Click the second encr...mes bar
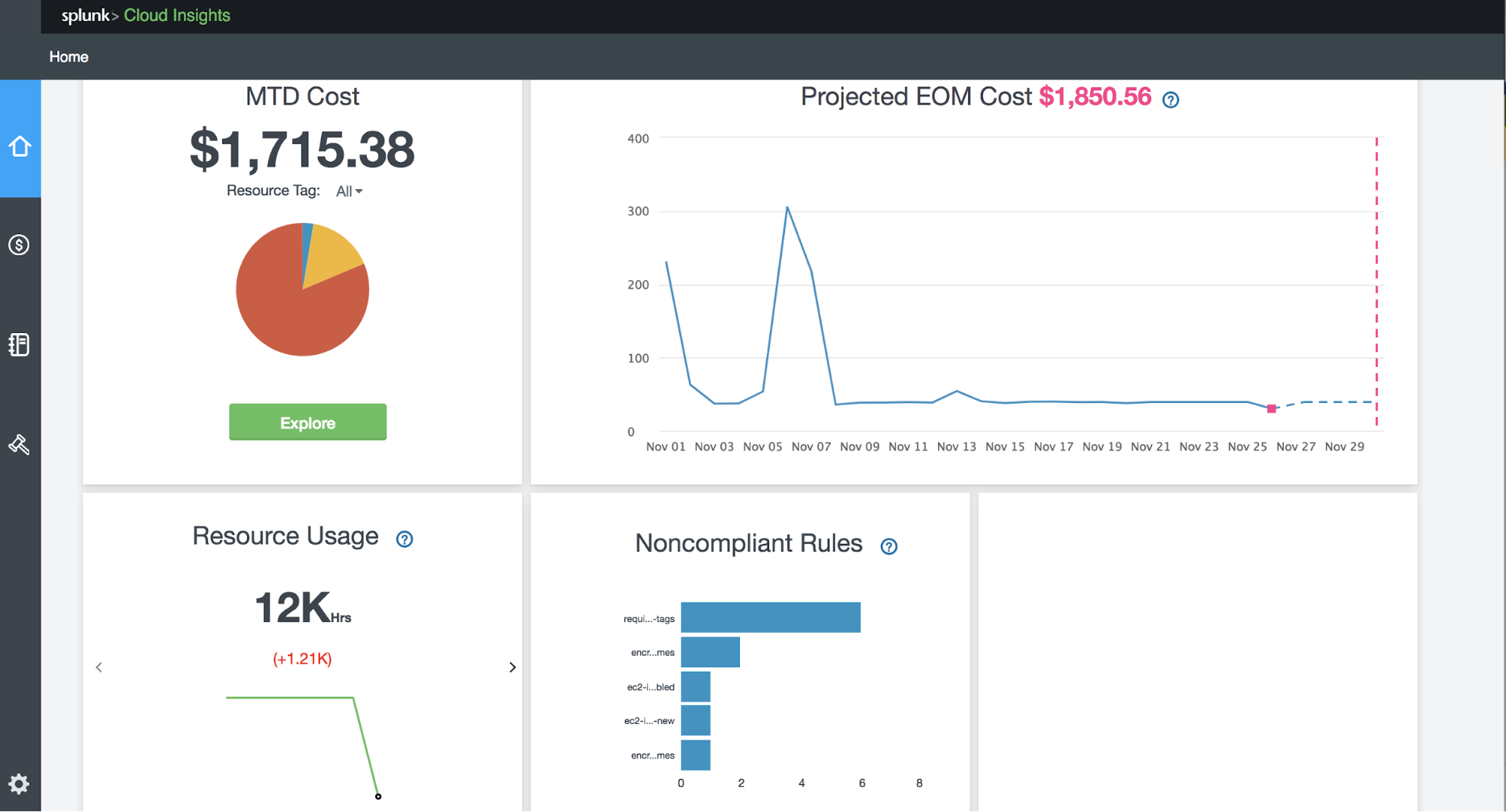This screenshot has width=1506, height=812. tap(710, 652)
